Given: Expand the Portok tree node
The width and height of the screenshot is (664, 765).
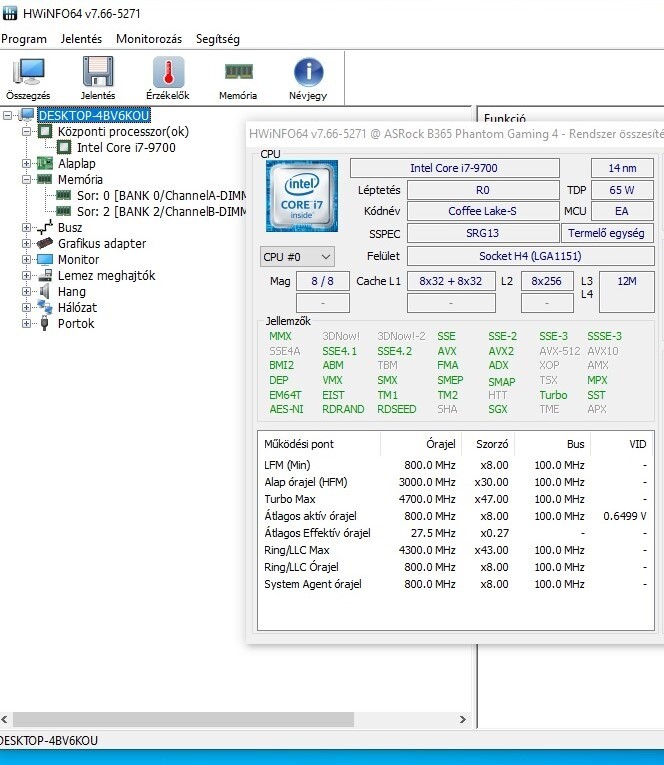Looking at the screenshot, I should pos(26,323).
